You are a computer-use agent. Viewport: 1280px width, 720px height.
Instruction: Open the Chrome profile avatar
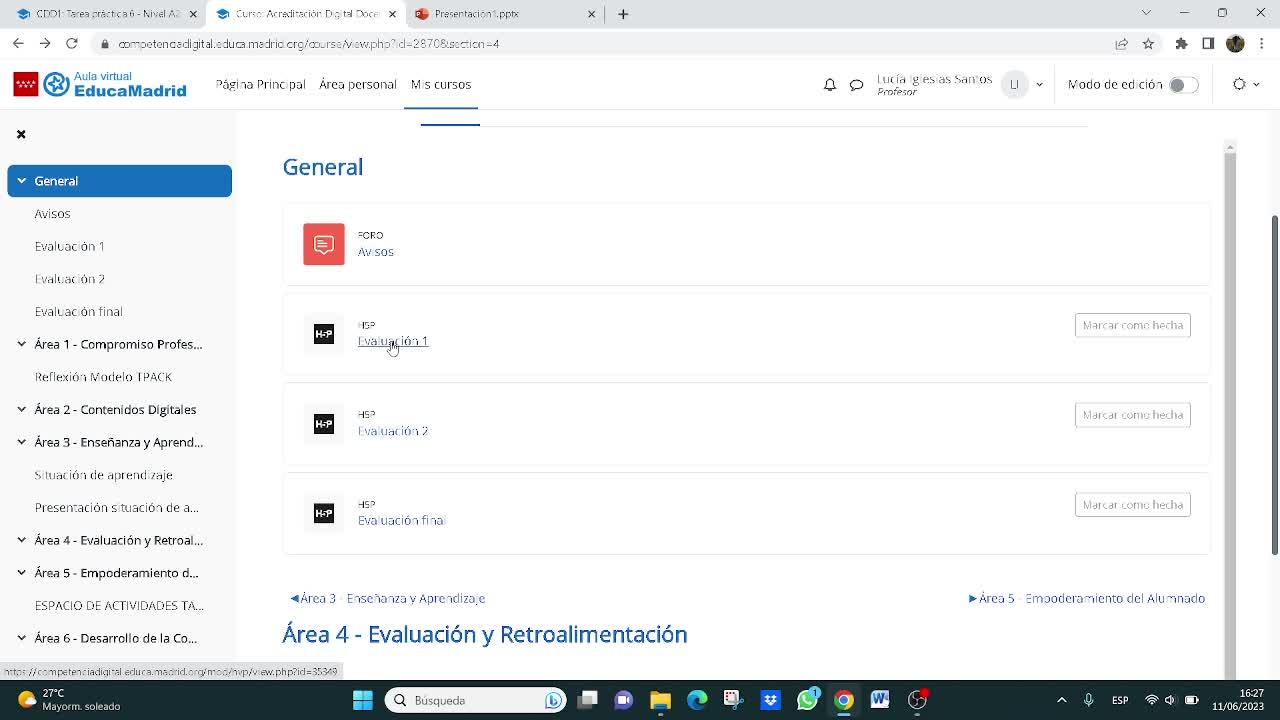(x=1235, y=44)
